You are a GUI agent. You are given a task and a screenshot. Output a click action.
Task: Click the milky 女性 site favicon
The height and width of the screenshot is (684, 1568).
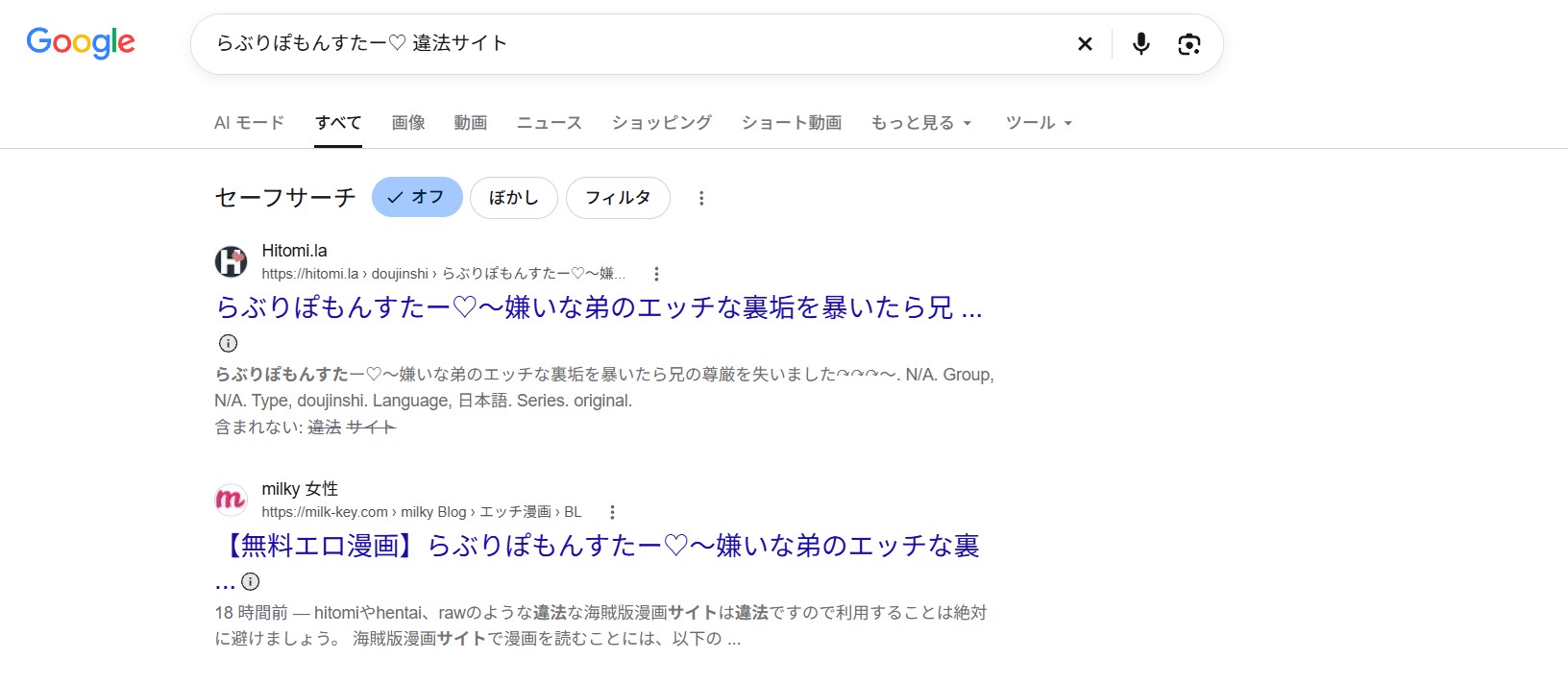coord(231,500)
